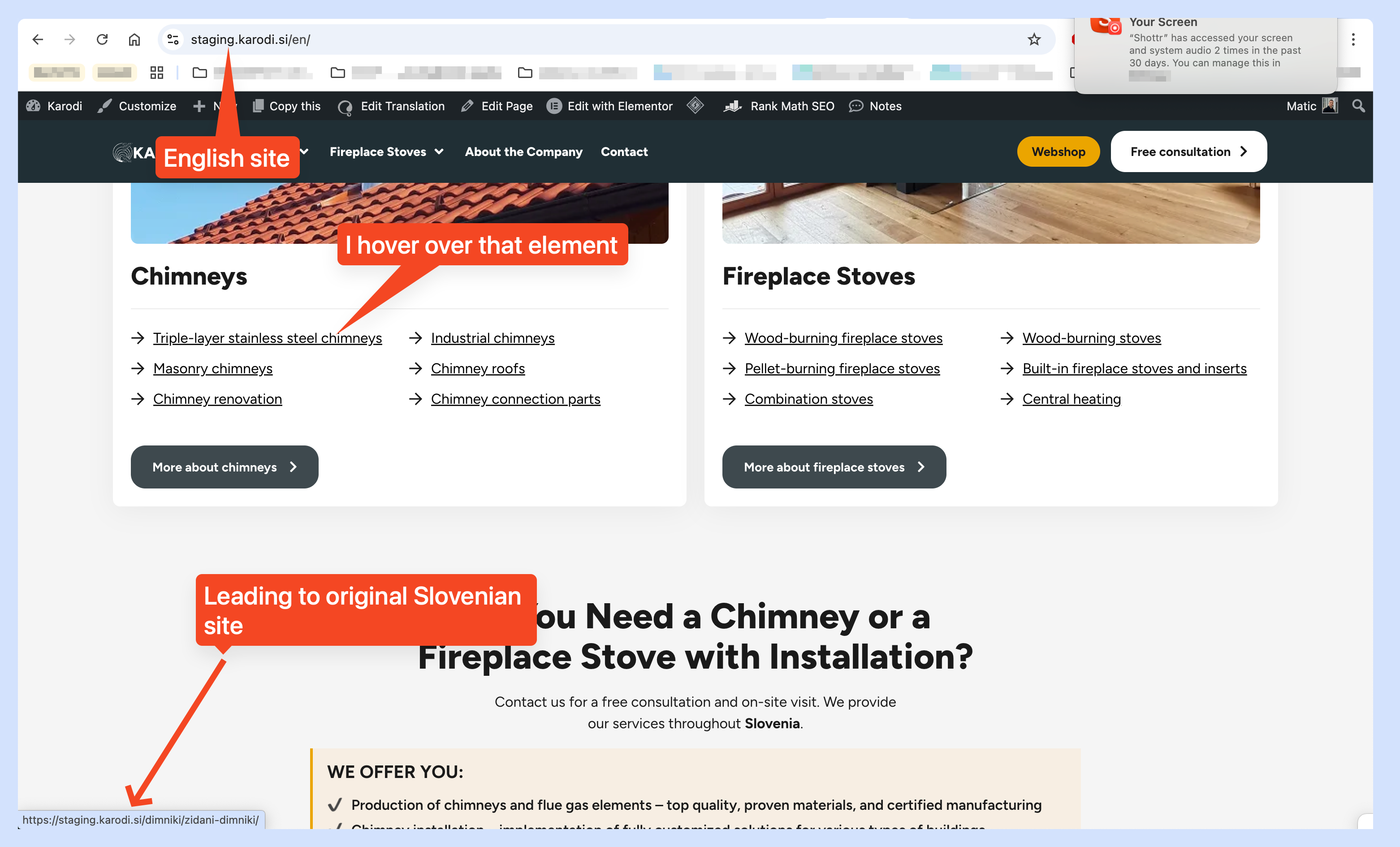Viewport: 1400px width, 847px height.
Task: Open the WordPress admin search magnifier
Action: pyautogui.click(x=1358, y=106)
